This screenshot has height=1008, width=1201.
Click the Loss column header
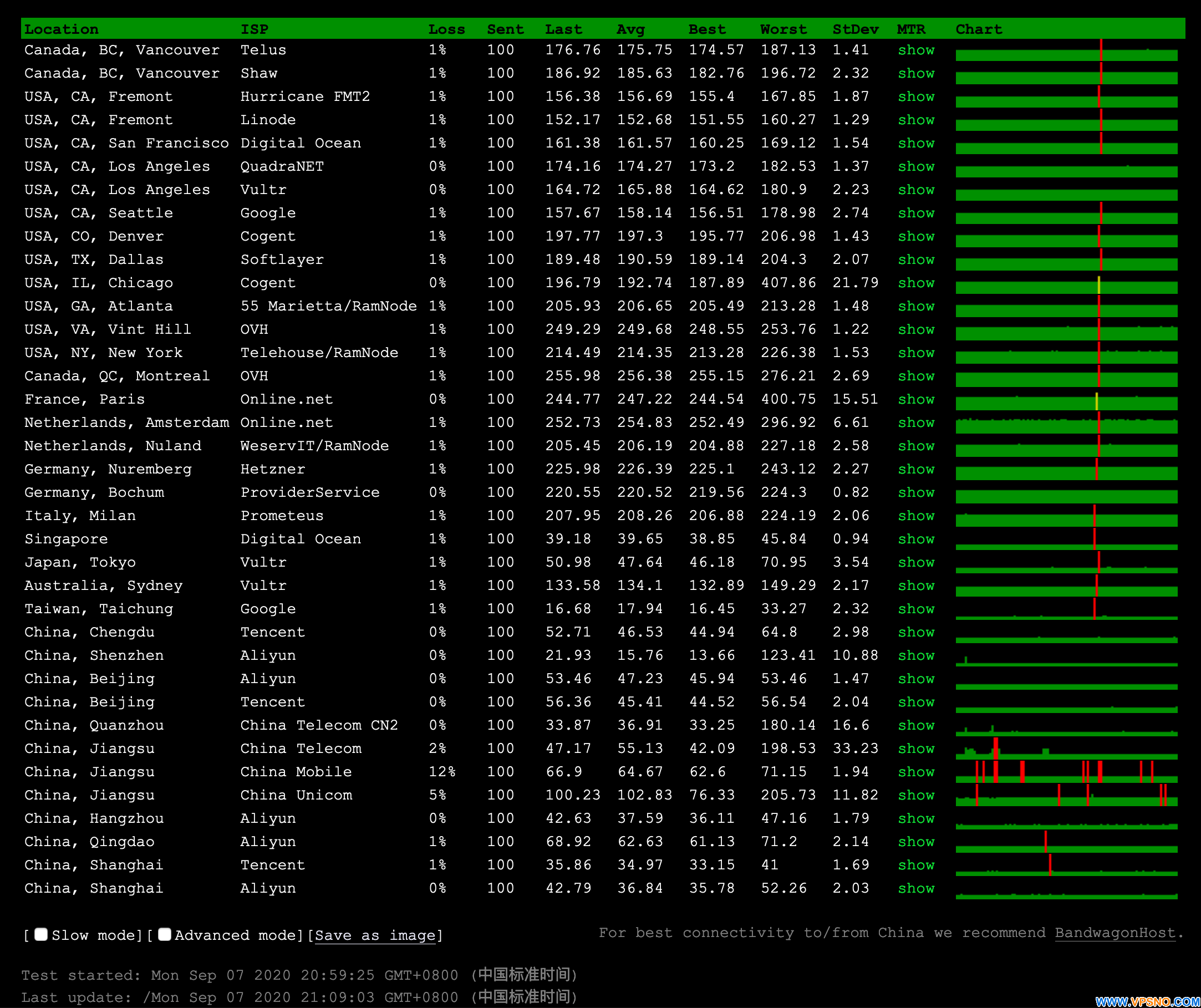click(x=447, y=29)
